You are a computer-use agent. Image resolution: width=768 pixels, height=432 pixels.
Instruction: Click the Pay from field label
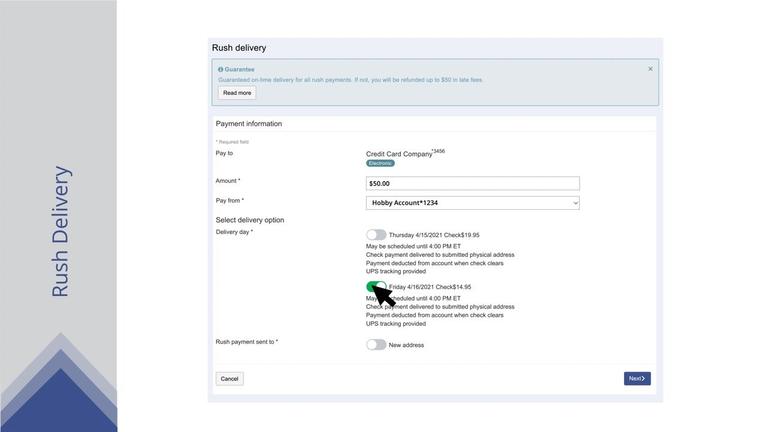tap(229, 201)
